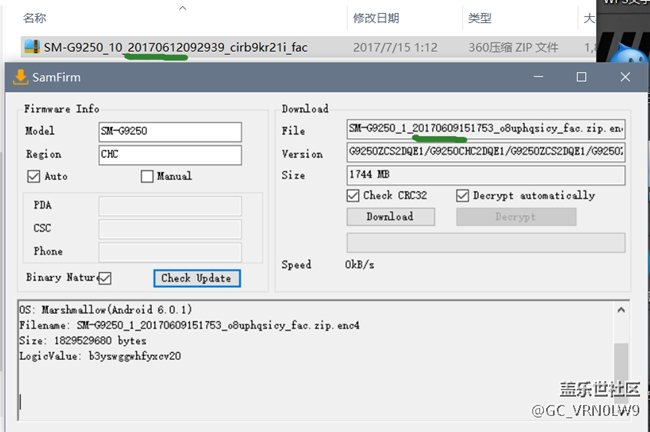The height and width of the screenshot is (432, 650).
Task: Sort files by 修改日期 column header
Action: [376, 18]
